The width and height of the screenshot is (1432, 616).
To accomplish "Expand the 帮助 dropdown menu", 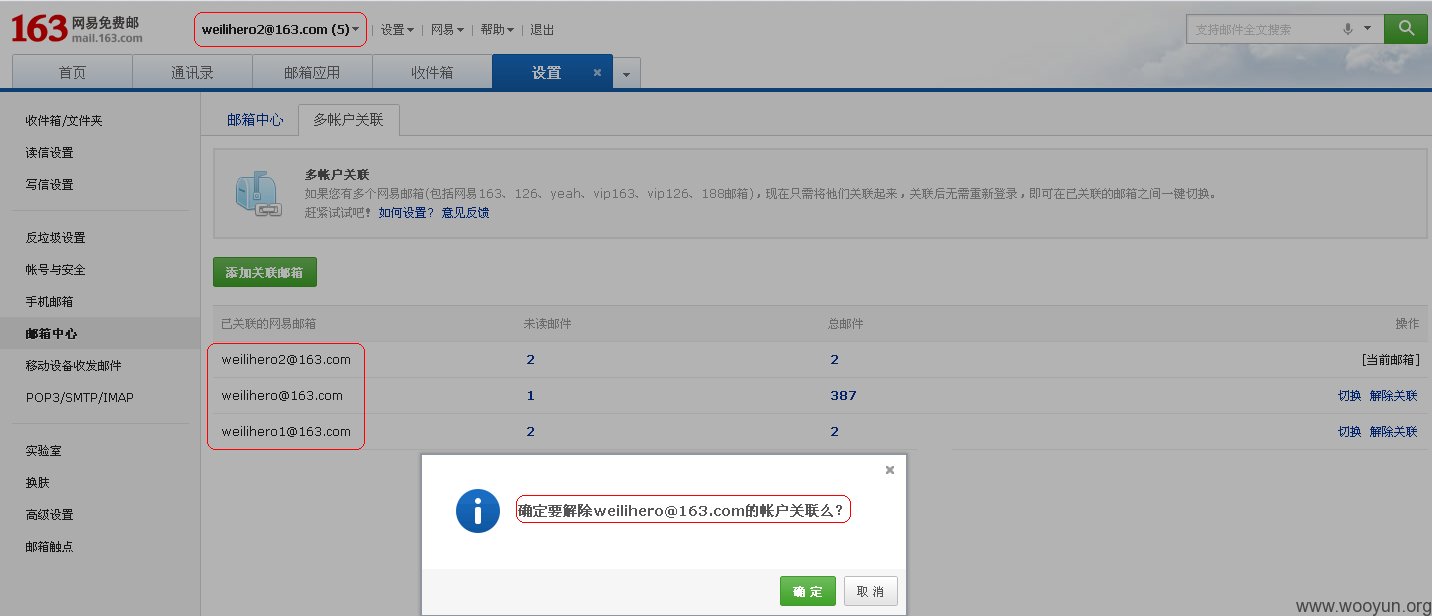I will [497, 30].
